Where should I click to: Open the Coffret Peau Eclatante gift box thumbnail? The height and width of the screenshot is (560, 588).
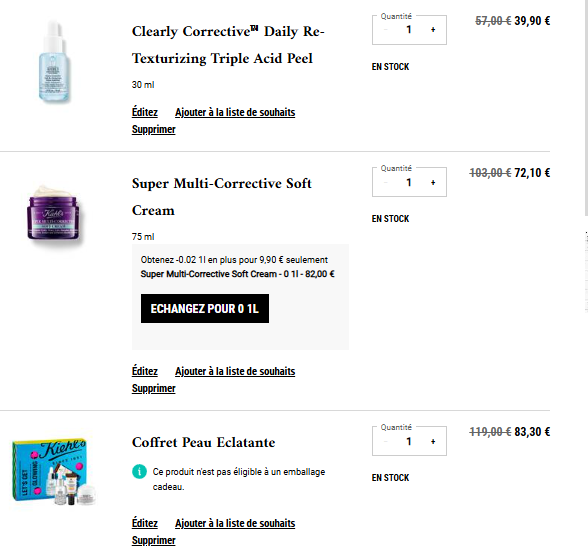[x=54, y=471]
